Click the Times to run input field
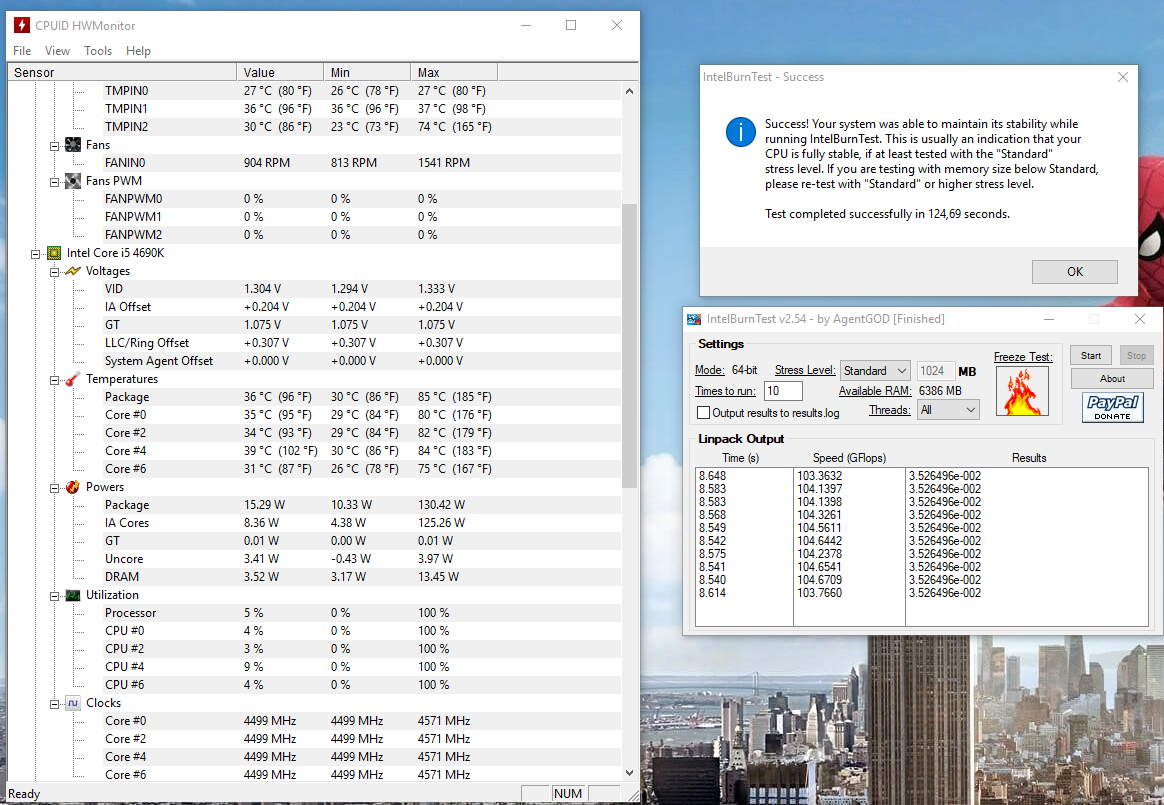This screenshot has width=1164, height=805. coord(783,391)
